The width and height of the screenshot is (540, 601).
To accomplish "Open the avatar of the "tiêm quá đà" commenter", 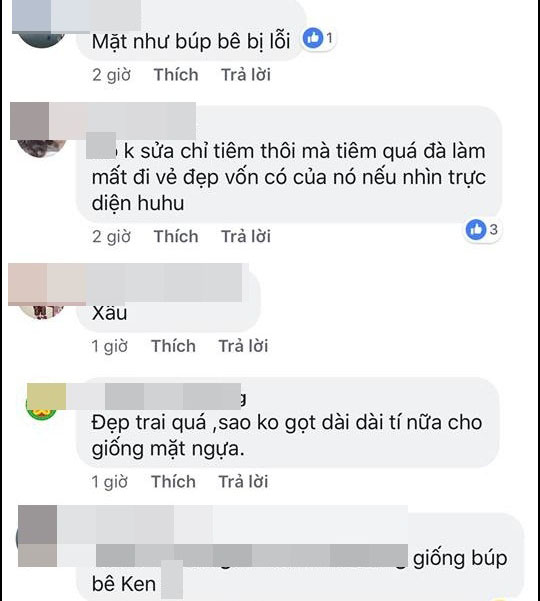I will (x=41, y=148).
